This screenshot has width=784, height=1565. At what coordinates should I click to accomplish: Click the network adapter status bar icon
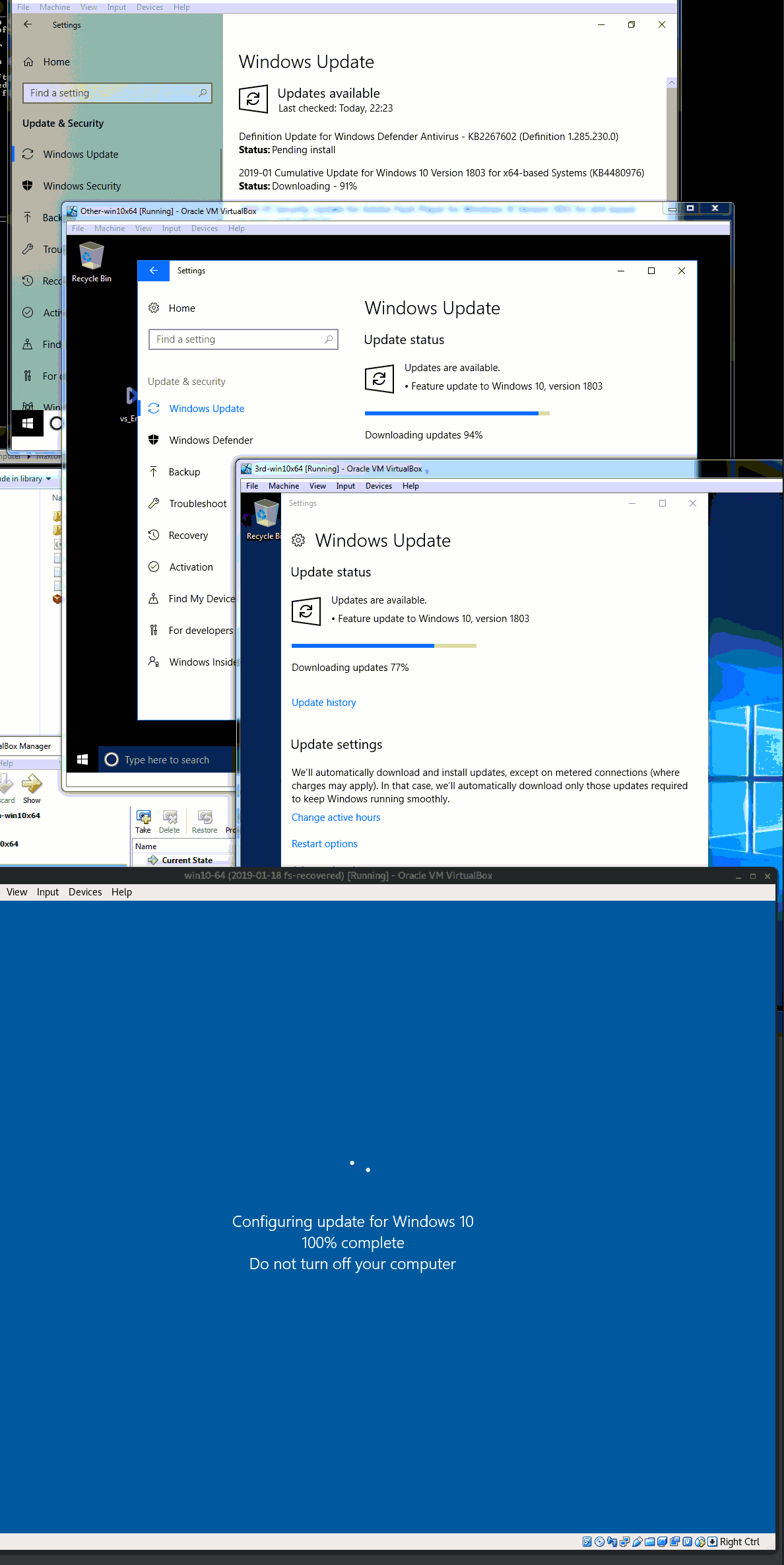coord(624,1542)
